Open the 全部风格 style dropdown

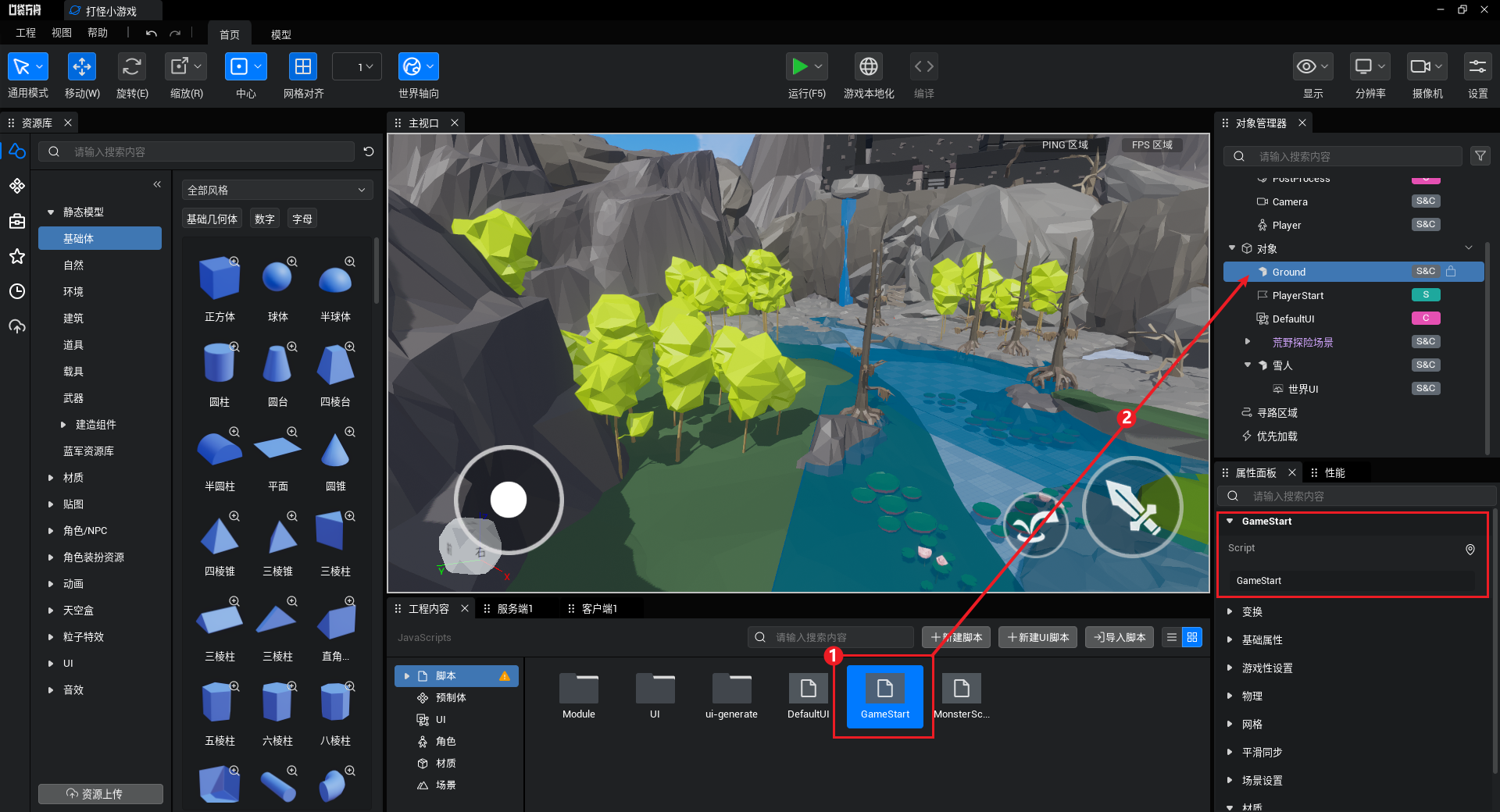coord(277,190)
